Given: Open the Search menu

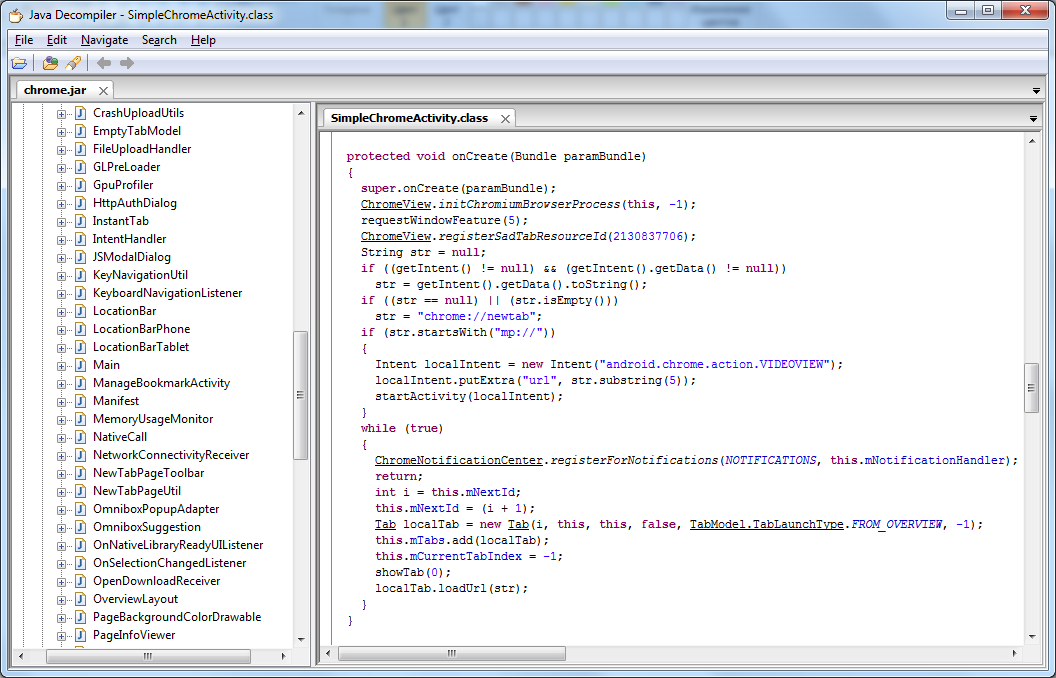Looking at the screenshot, I should point(159,40).
